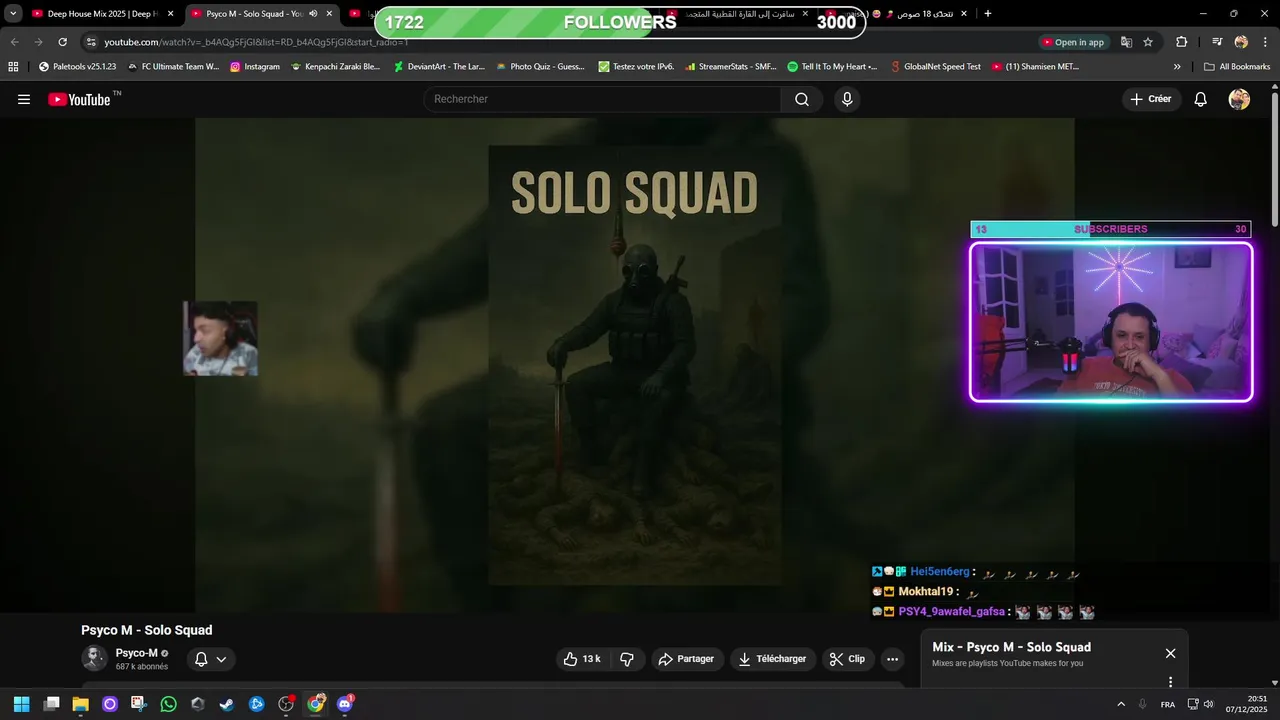This screenshot has width=1280, height=720.
Task: Click the Open in app button
Action: tap(1074, 42)
